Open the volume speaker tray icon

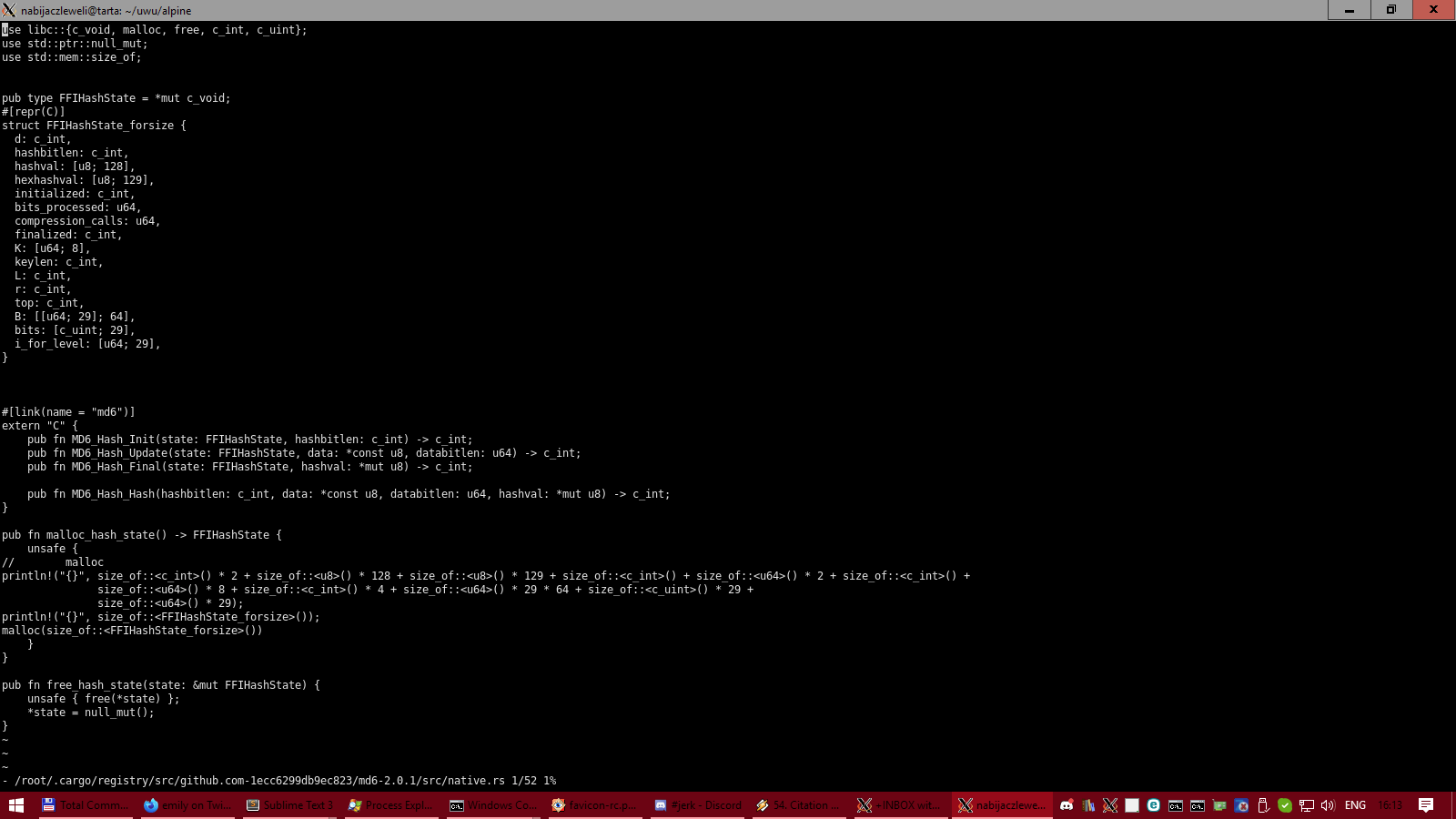click(x=1328, y=805)
